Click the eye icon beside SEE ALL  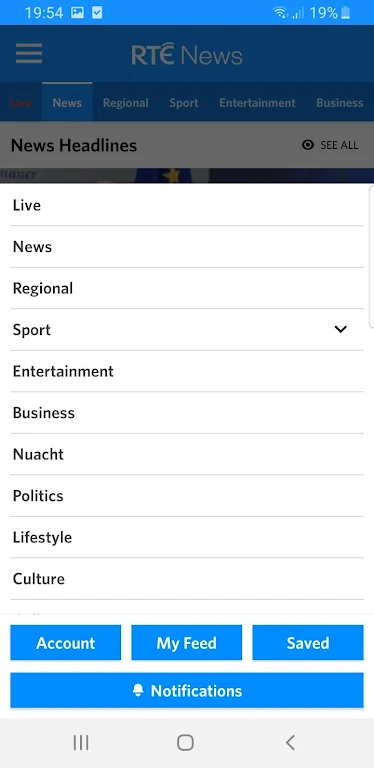[308, 145]
